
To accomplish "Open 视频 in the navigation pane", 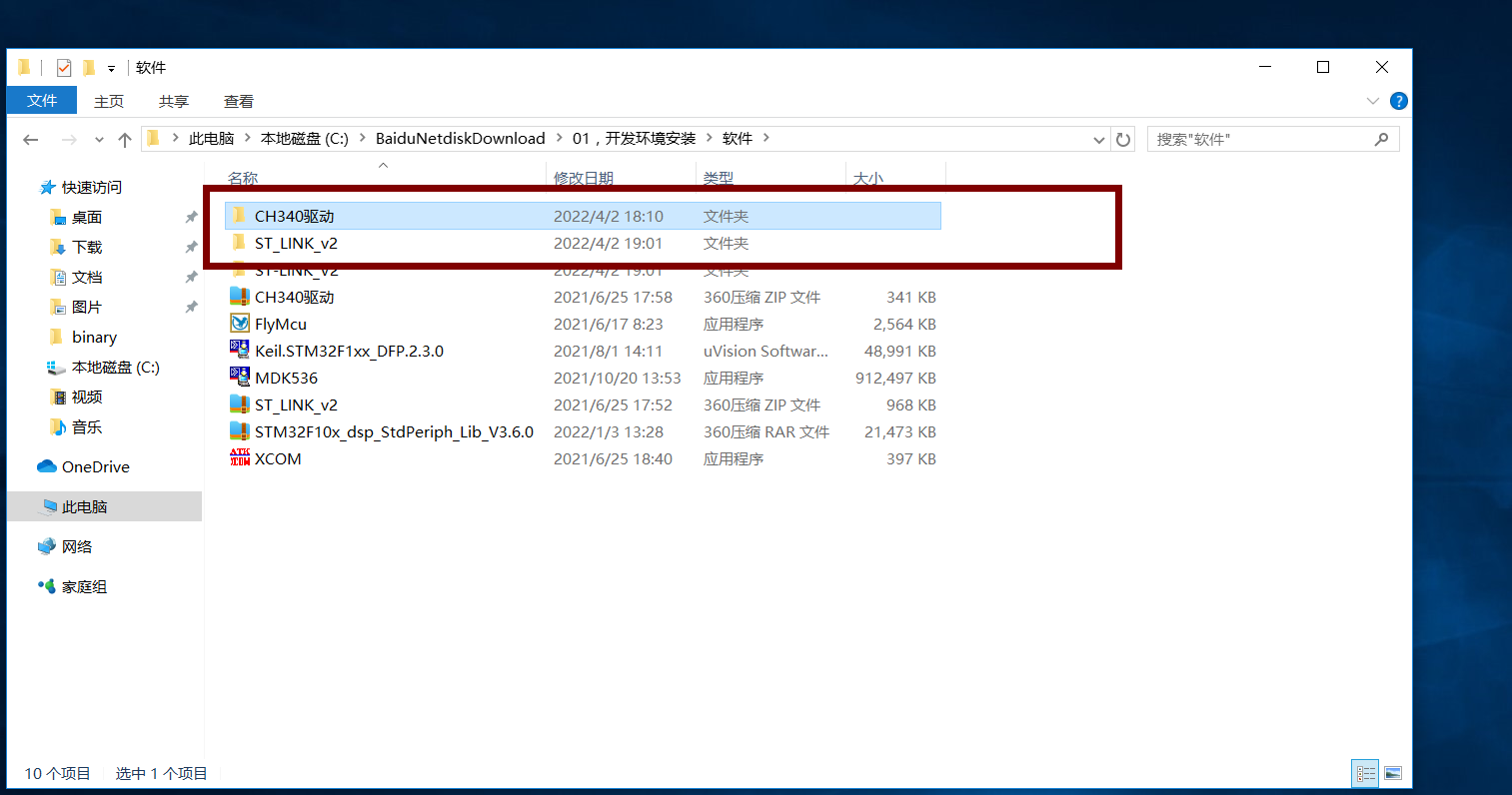I will coord(87,397).
